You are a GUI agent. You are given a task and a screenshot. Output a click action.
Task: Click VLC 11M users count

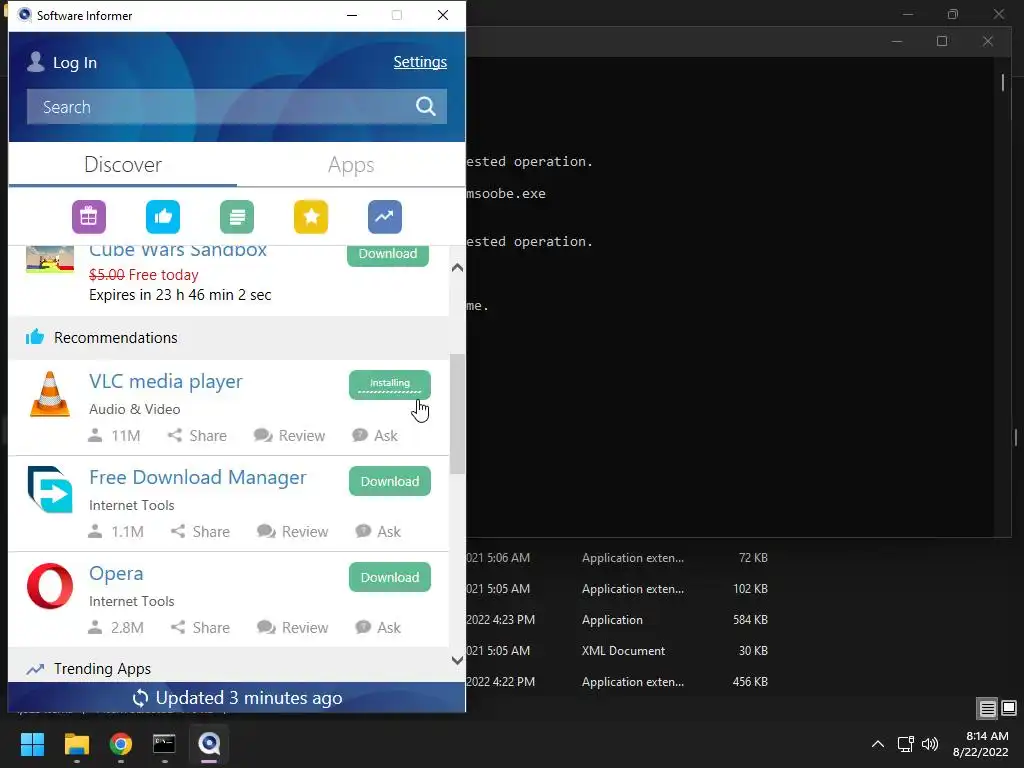pyautogui.click(x=114, y=436)
